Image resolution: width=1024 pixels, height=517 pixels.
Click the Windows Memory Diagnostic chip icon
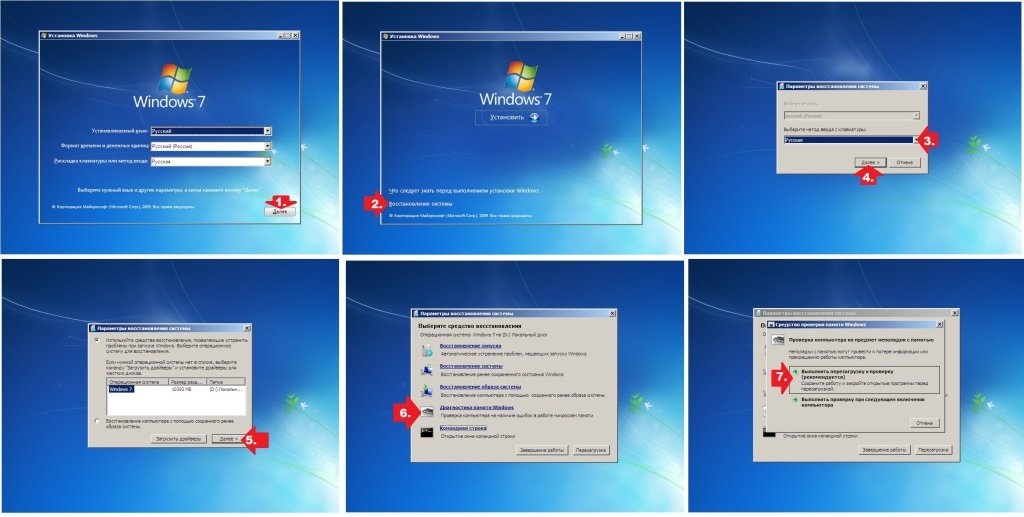[x=428, y=411]
